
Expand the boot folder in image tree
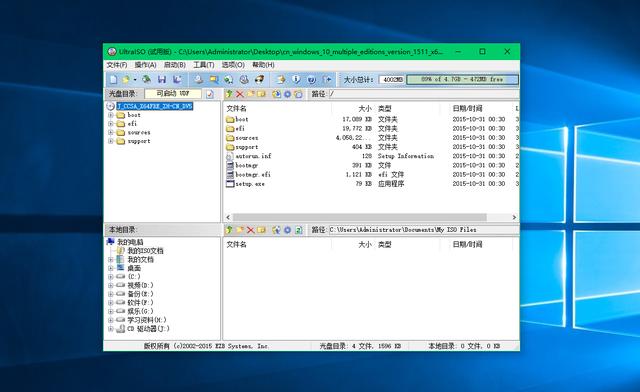pyautogui.click(x=111, y=115)
